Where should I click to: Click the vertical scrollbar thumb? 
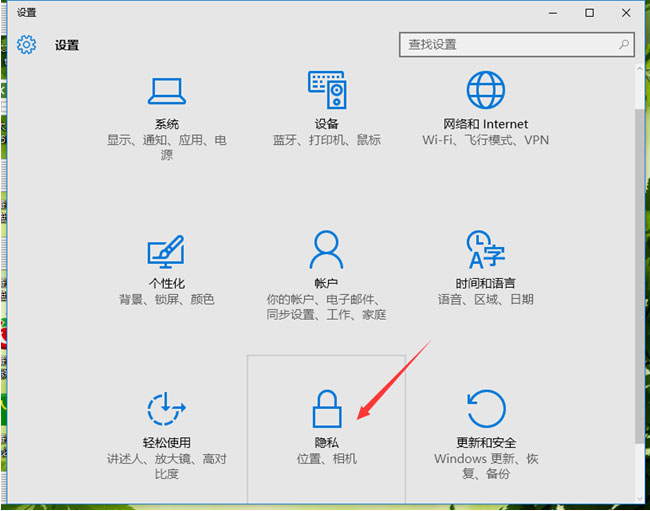point(640,276)
